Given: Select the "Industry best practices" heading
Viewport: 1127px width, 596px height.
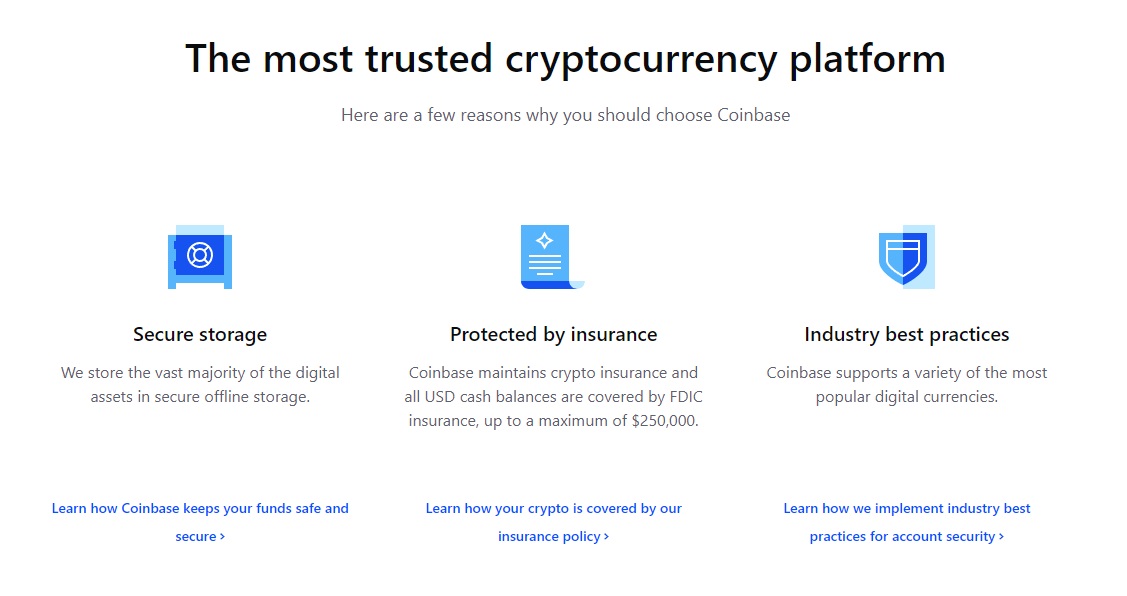Looking at the screenshot, I should coord(906,334).
